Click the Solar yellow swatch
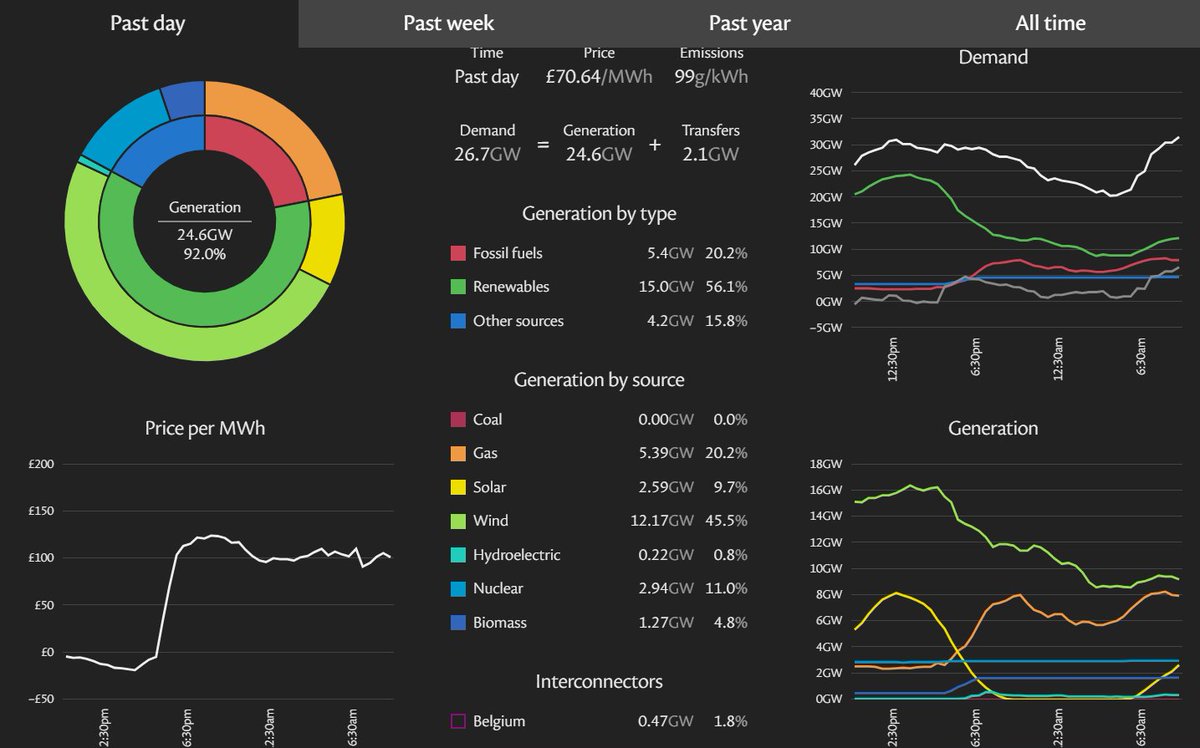 pos(459,488)
